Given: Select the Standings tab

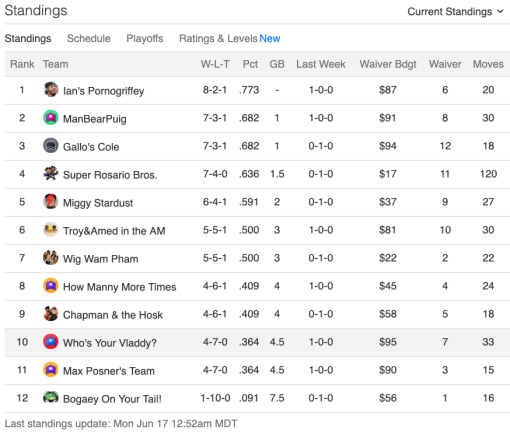Looking at the screenshot, I should (28, 38).
